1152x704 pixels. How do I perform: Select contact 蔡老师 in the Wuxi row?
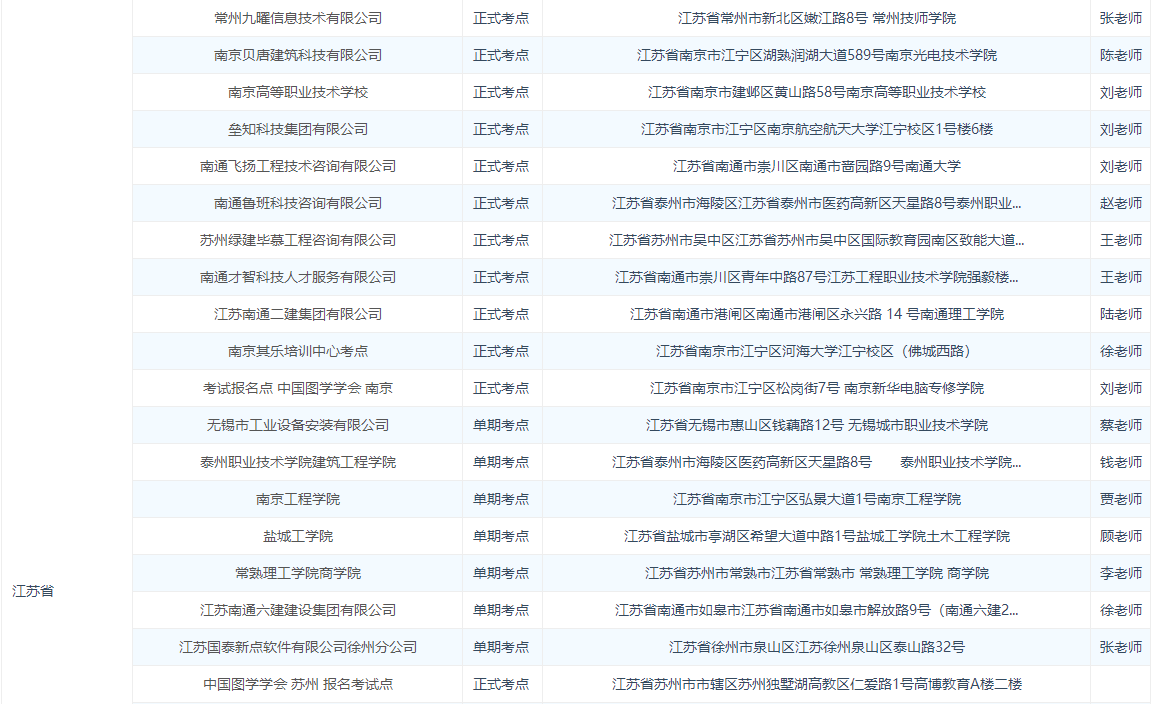[x=1120, y=425]
